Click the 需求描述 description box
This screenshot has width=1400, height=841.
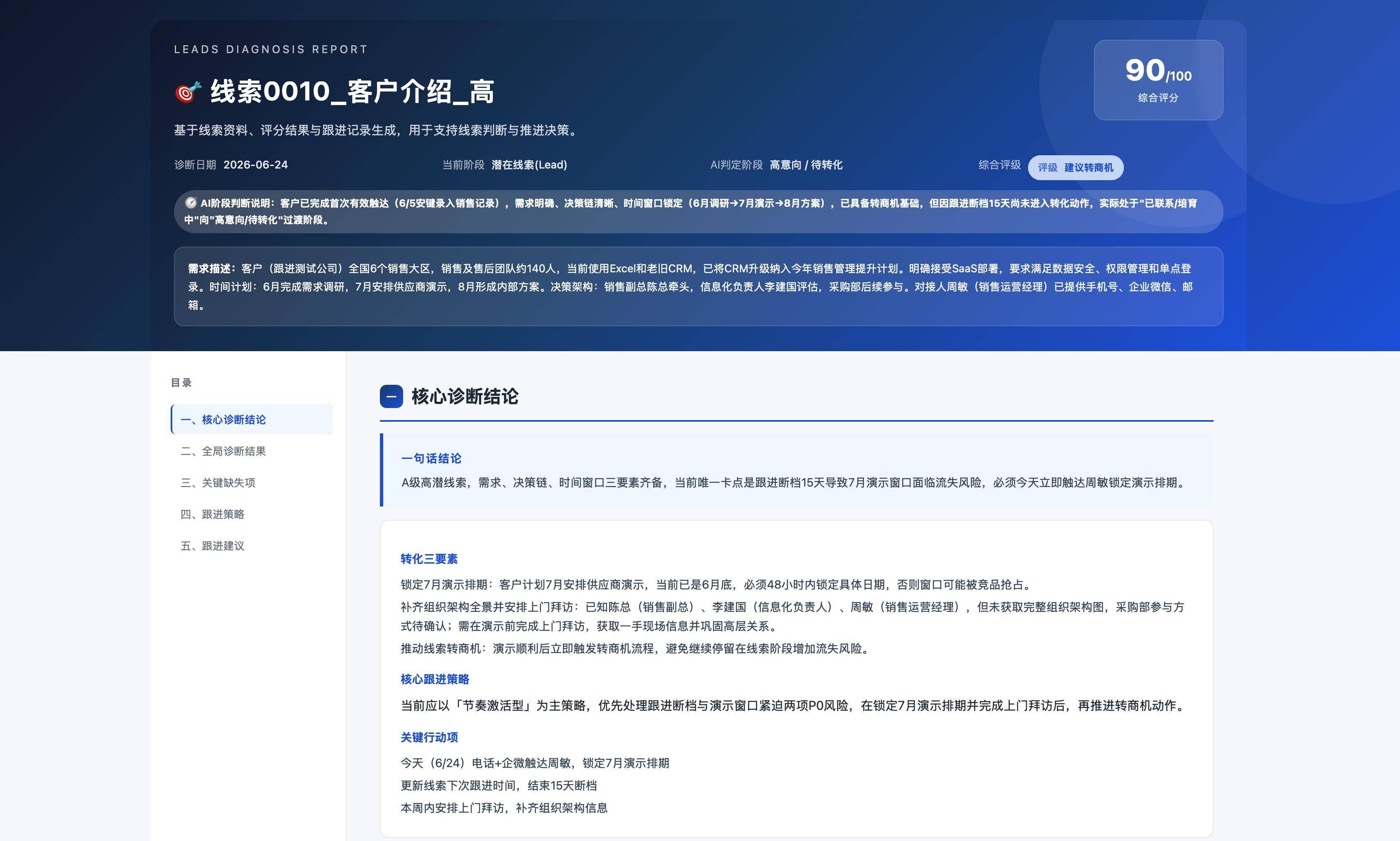click(x=698, y=286)
